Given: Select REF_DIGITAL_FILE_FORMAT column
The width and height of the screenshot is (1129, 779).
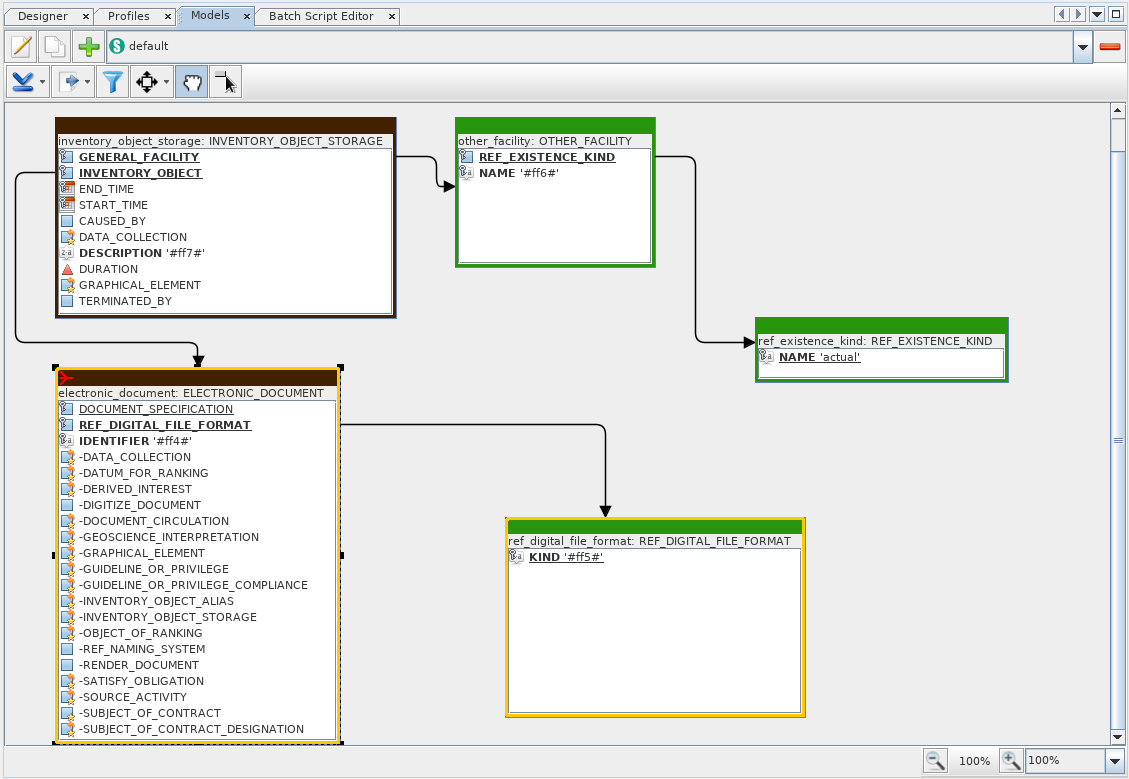Looking at the screenshot, I should point(165,425).
